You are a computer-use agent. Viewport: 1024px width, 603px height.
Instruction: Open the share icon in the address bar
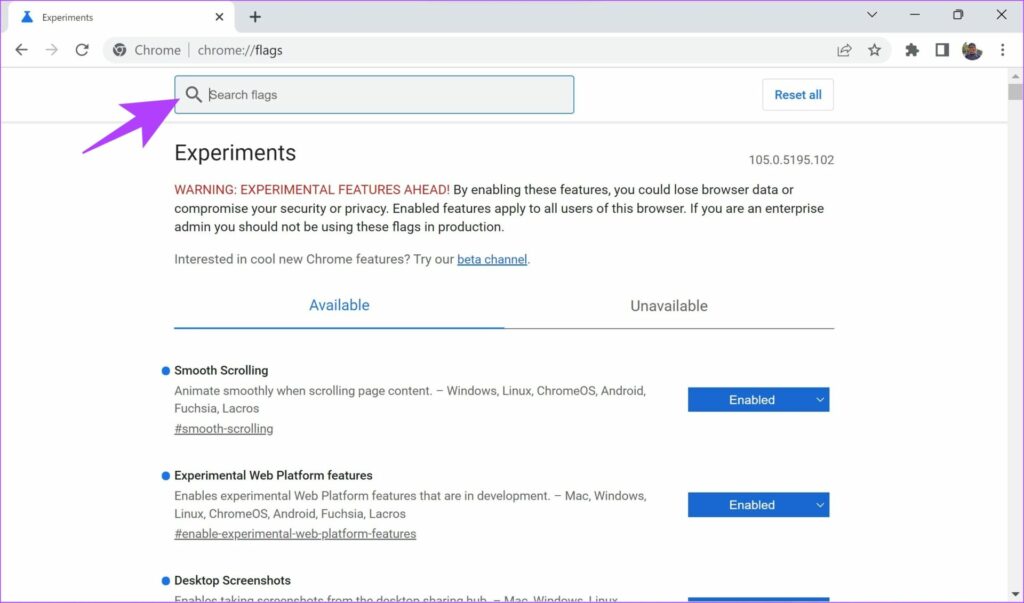coord(844,49)
